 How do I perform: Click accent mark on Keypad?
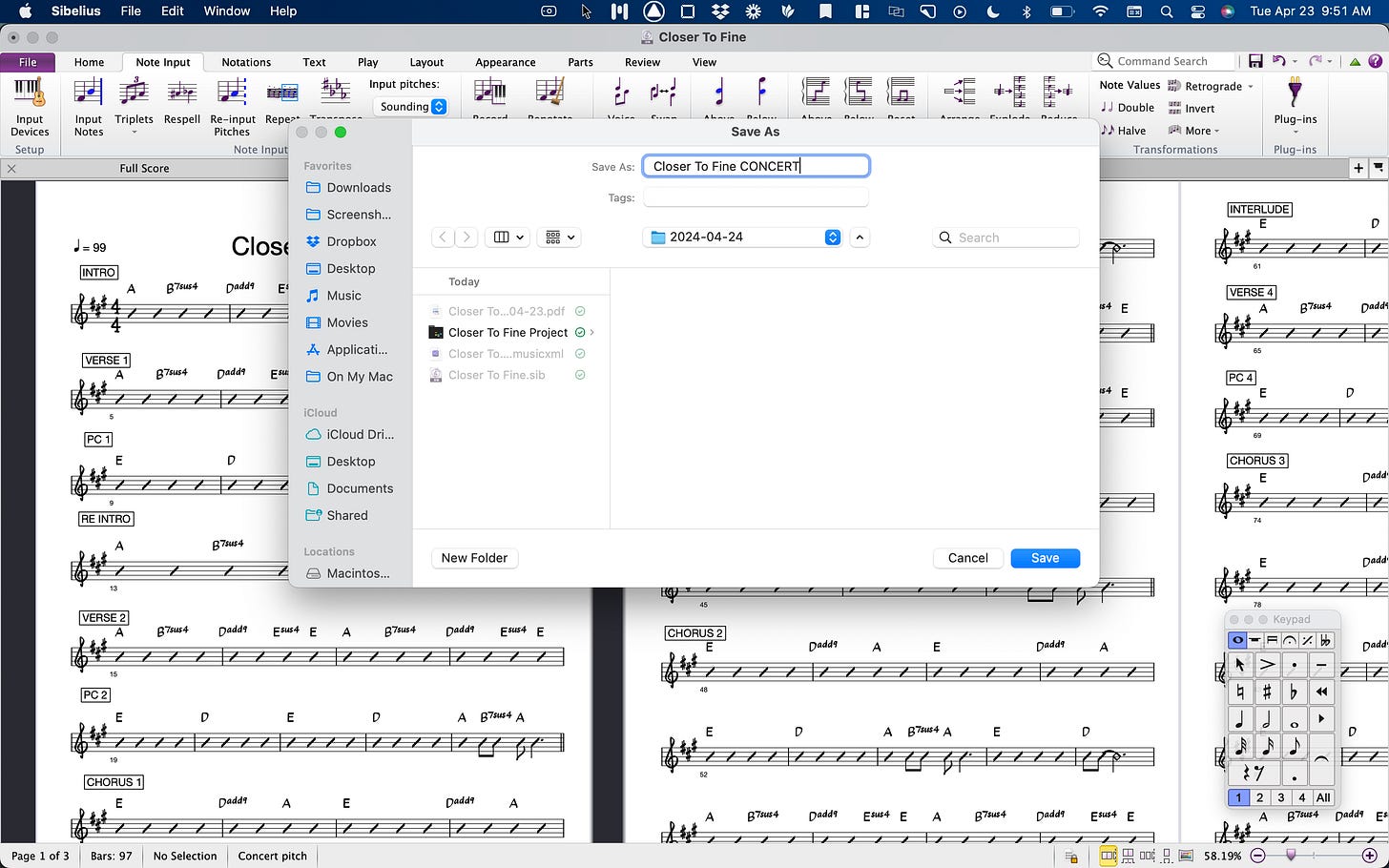click(x=1267, y=664)
